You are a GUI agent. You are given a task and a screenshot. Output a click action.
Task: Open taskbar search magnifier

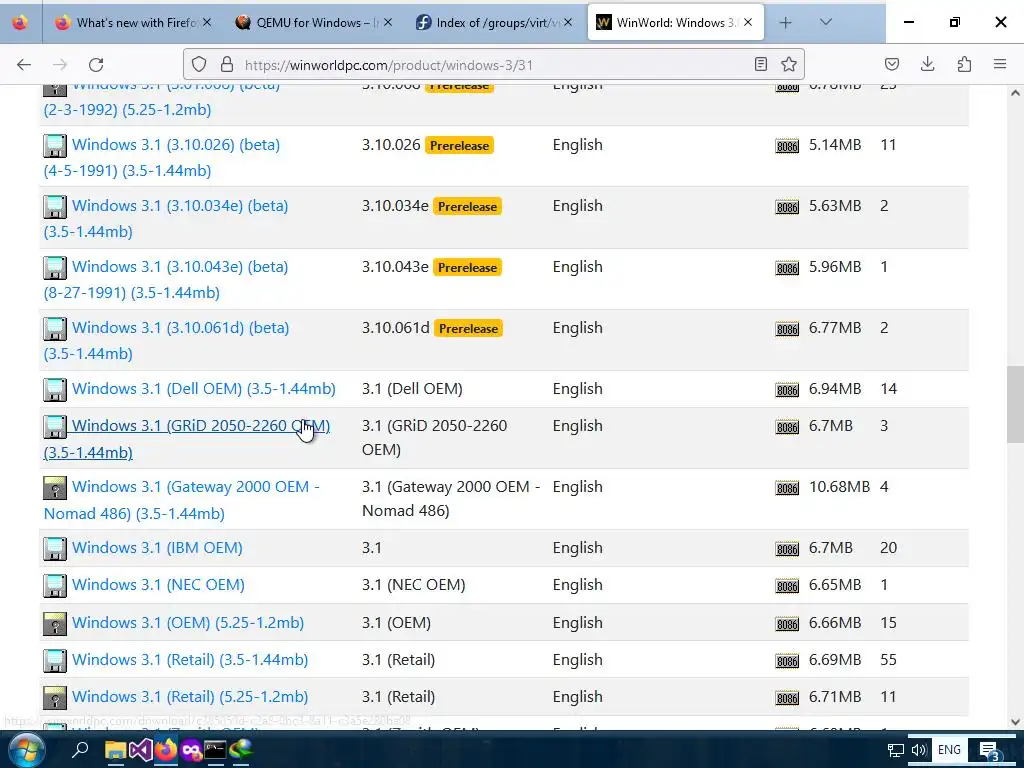pos(80,750)
